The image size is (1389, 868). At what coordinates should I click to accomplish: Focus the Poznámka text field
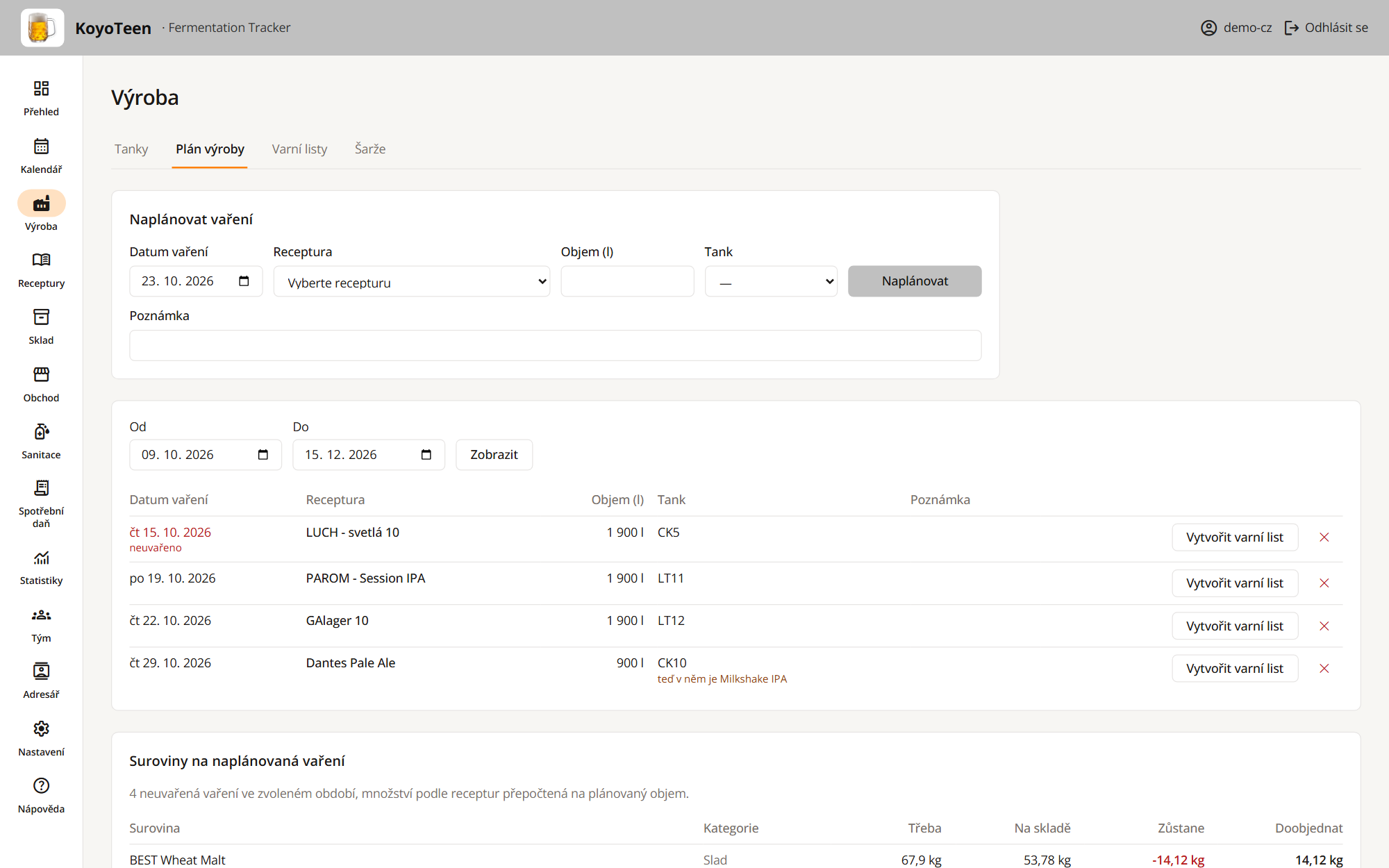click(556, 345)
